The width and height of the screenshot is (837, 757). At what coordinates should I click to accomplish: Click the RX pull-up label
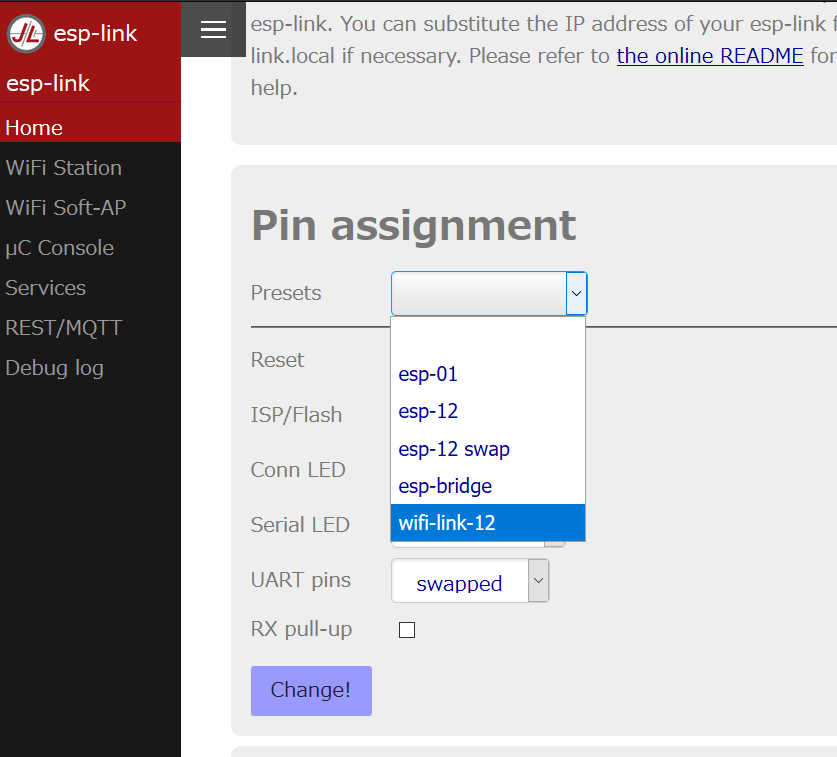(x=301, y=629)
